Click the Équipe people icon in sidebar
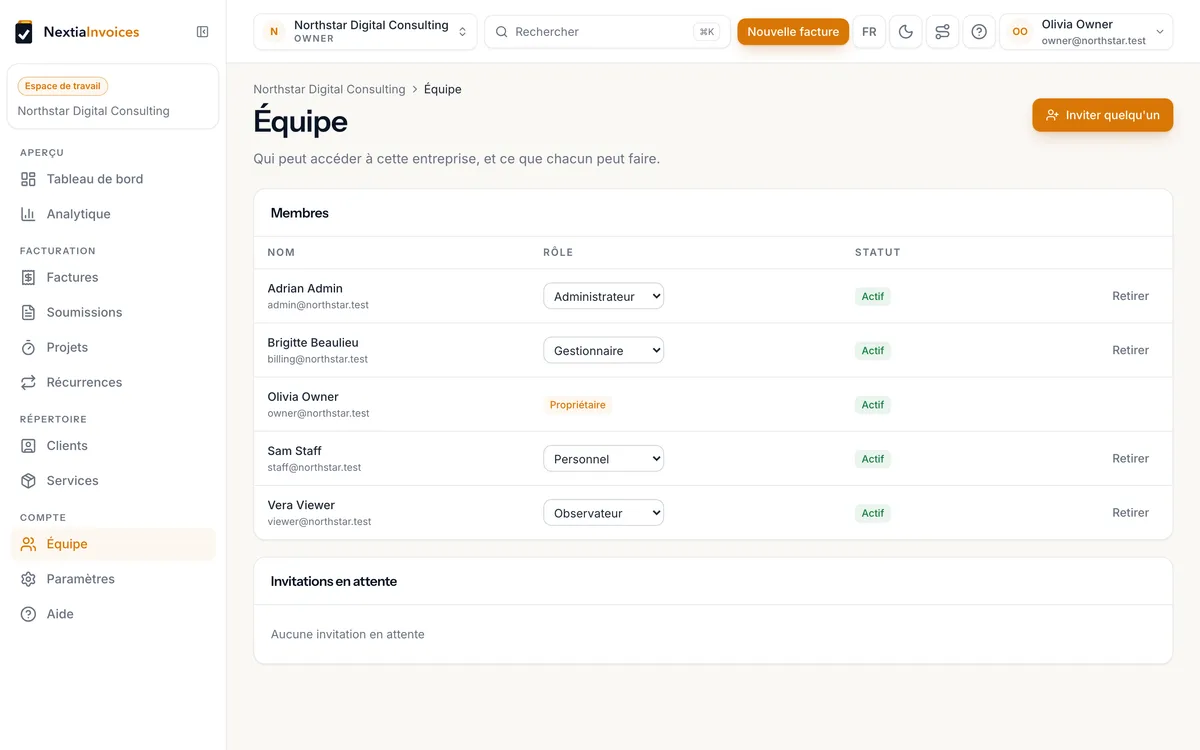This screenshot has width=1200, height=750. click(x=28, y=544)
